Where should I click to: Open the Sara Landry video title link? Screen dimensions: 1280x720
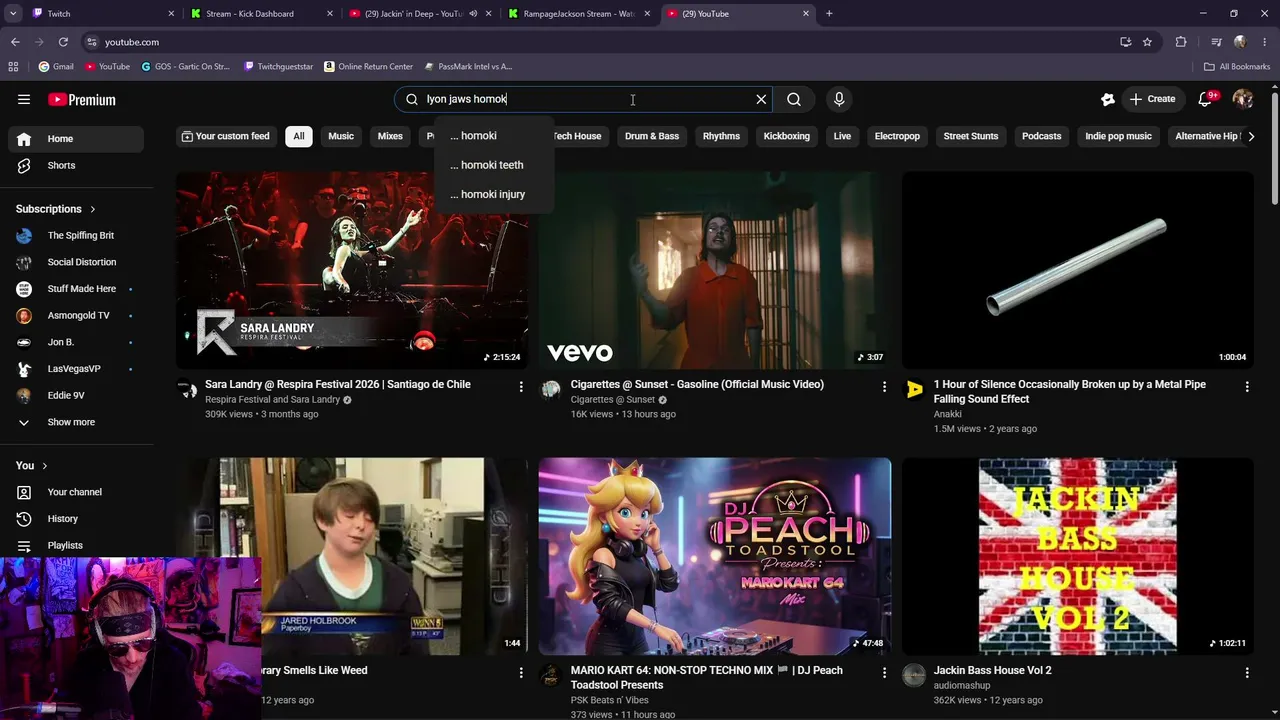coord(338,384)
